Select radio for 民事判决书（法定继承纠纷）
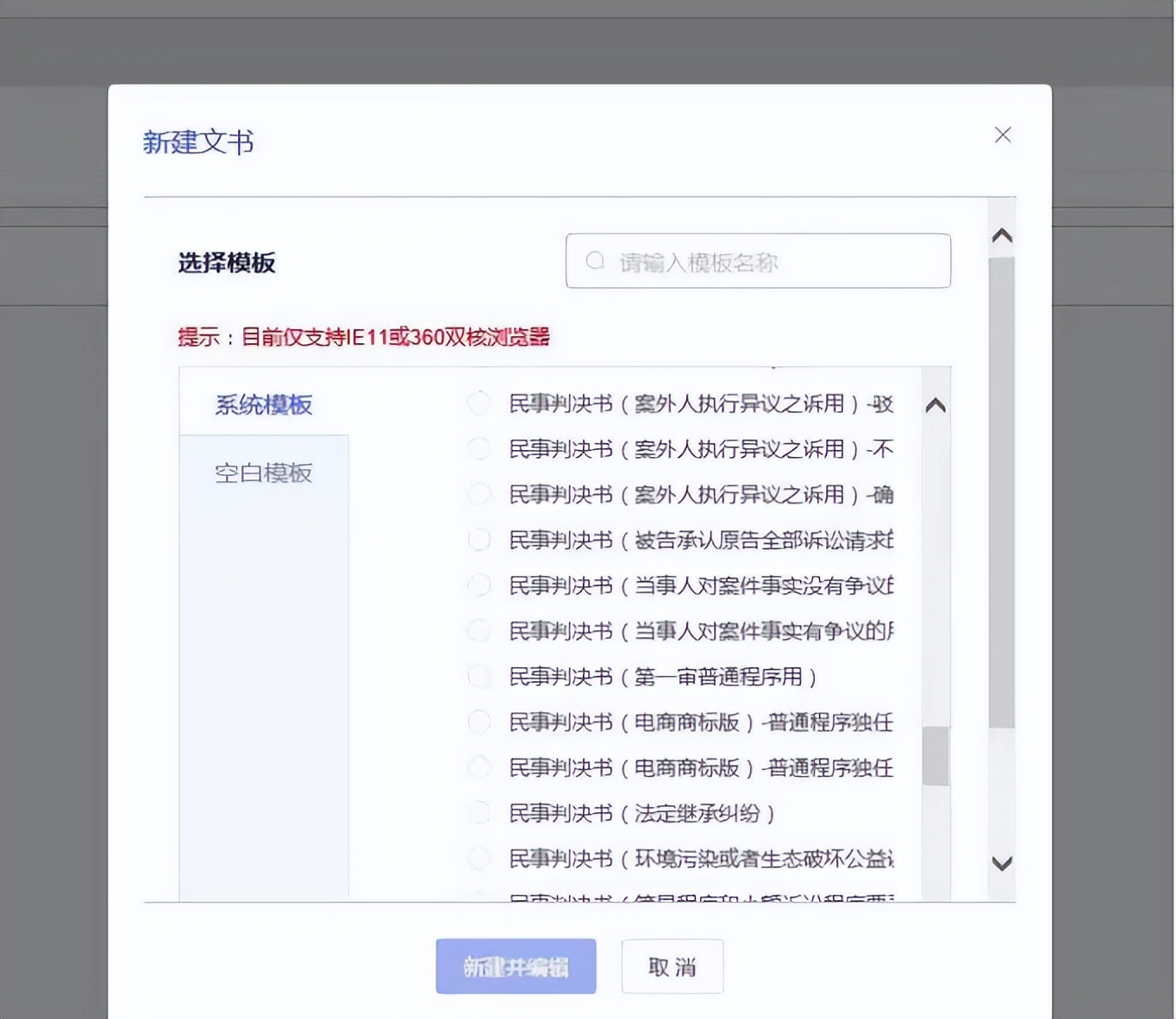Viewport: 1176px width, 1019px height. [479, 812]
